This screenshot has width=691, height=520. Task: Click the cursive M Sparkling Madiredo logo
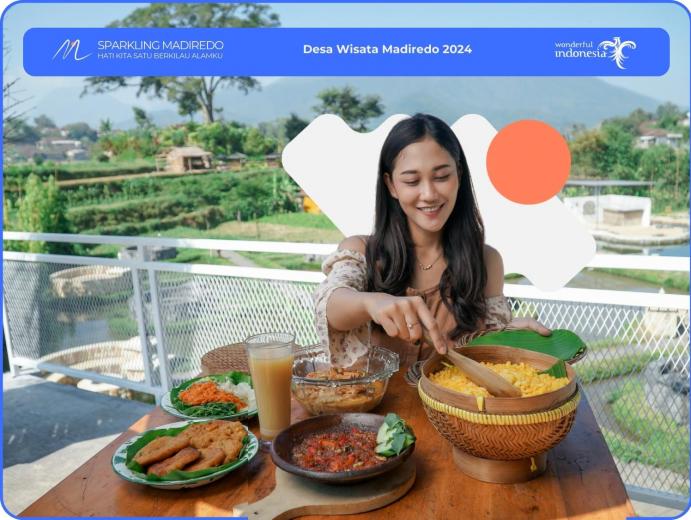click(x=71, y=50)
